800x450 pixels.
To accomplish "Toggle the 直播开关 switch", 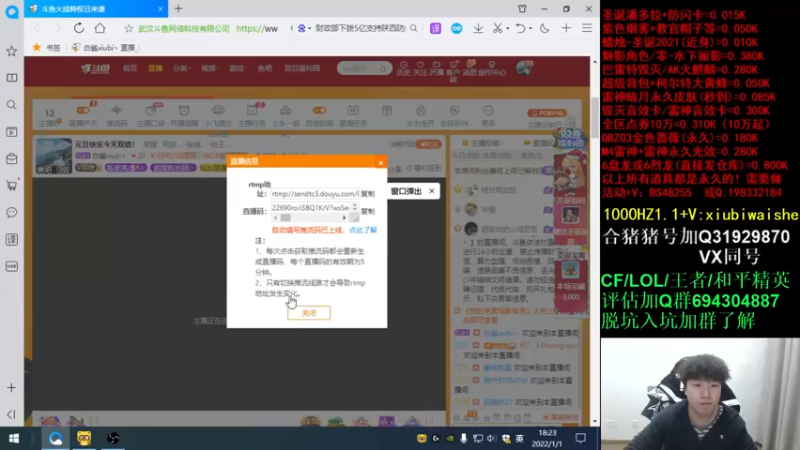I will (83, 110).
